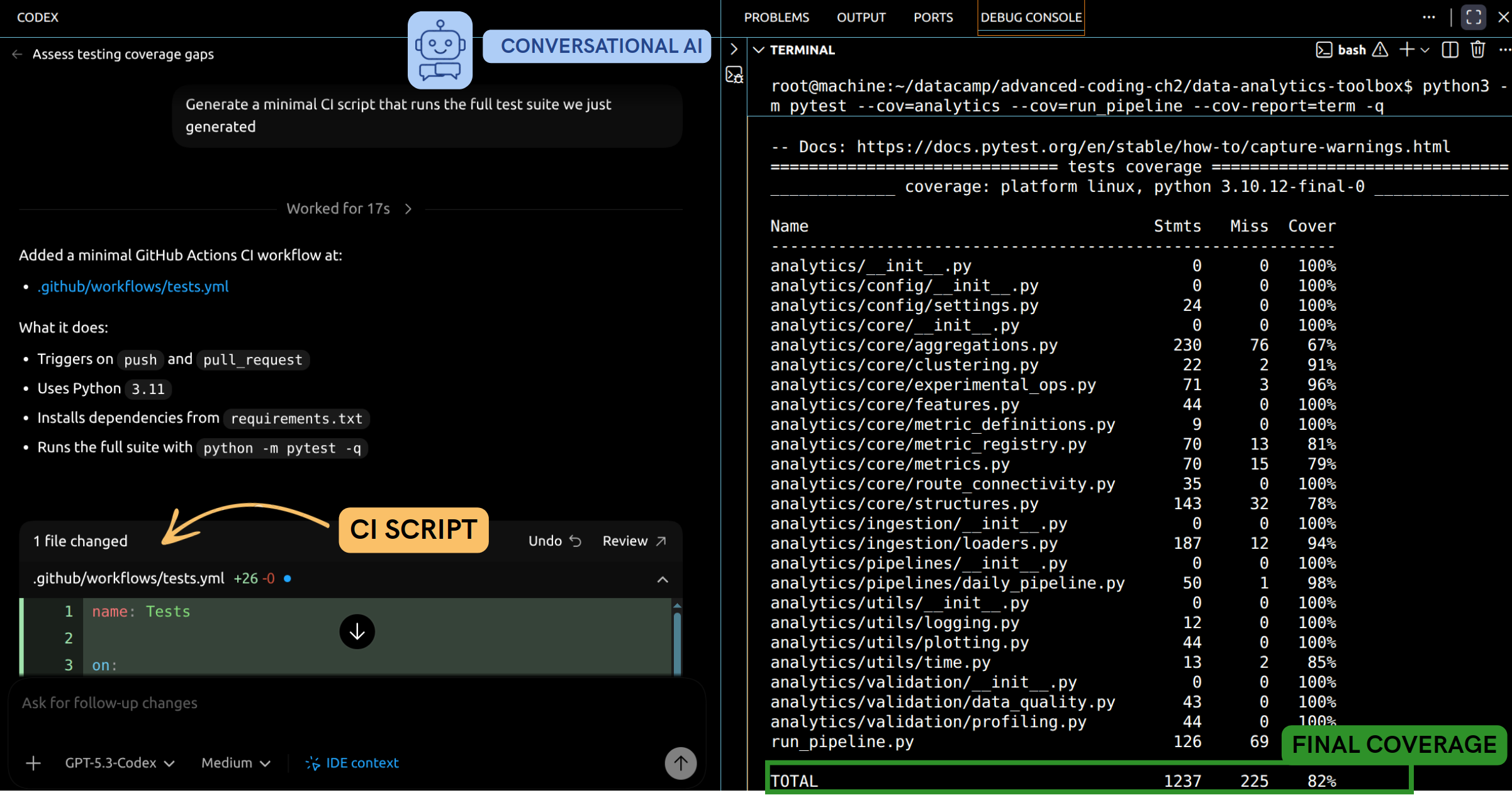Expand the Worked for 17s details
The image size is (1512, 795).
(350, 209)
